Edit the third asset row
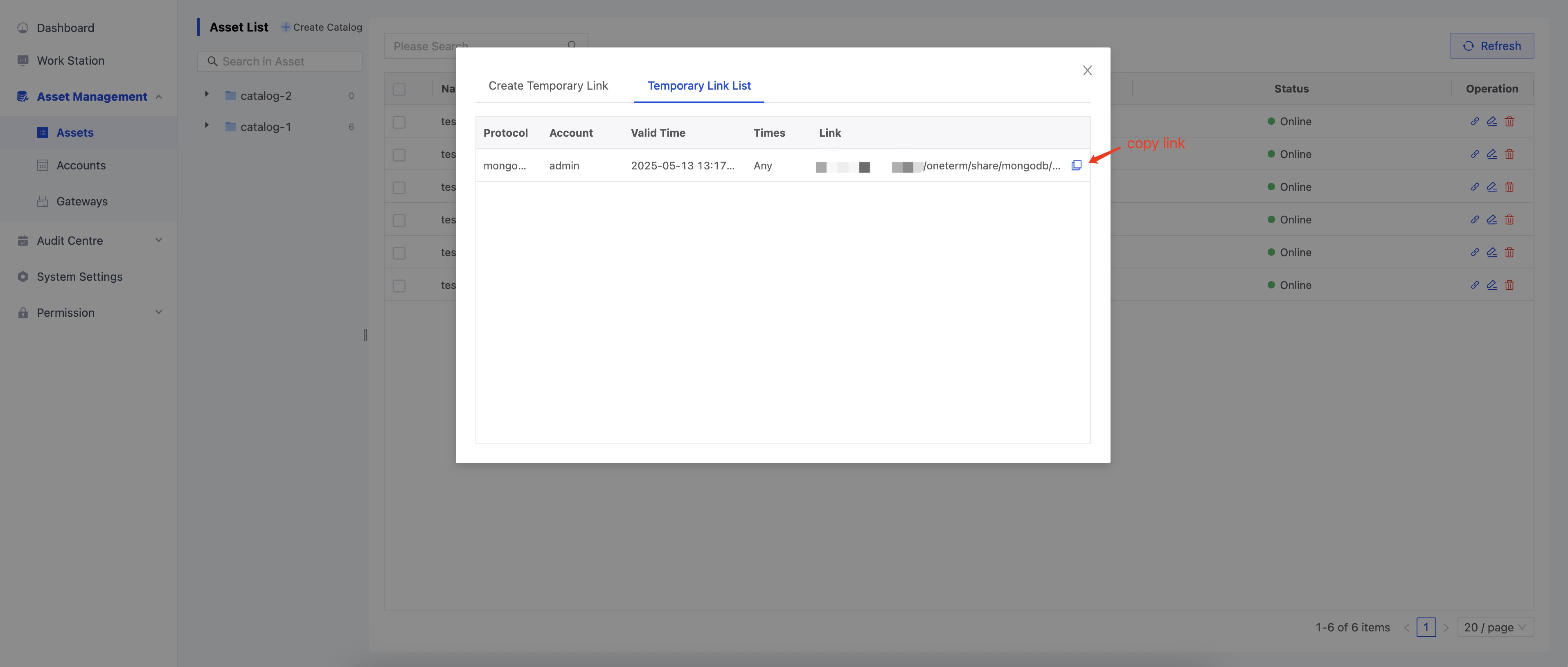 tap(1492, 187)
